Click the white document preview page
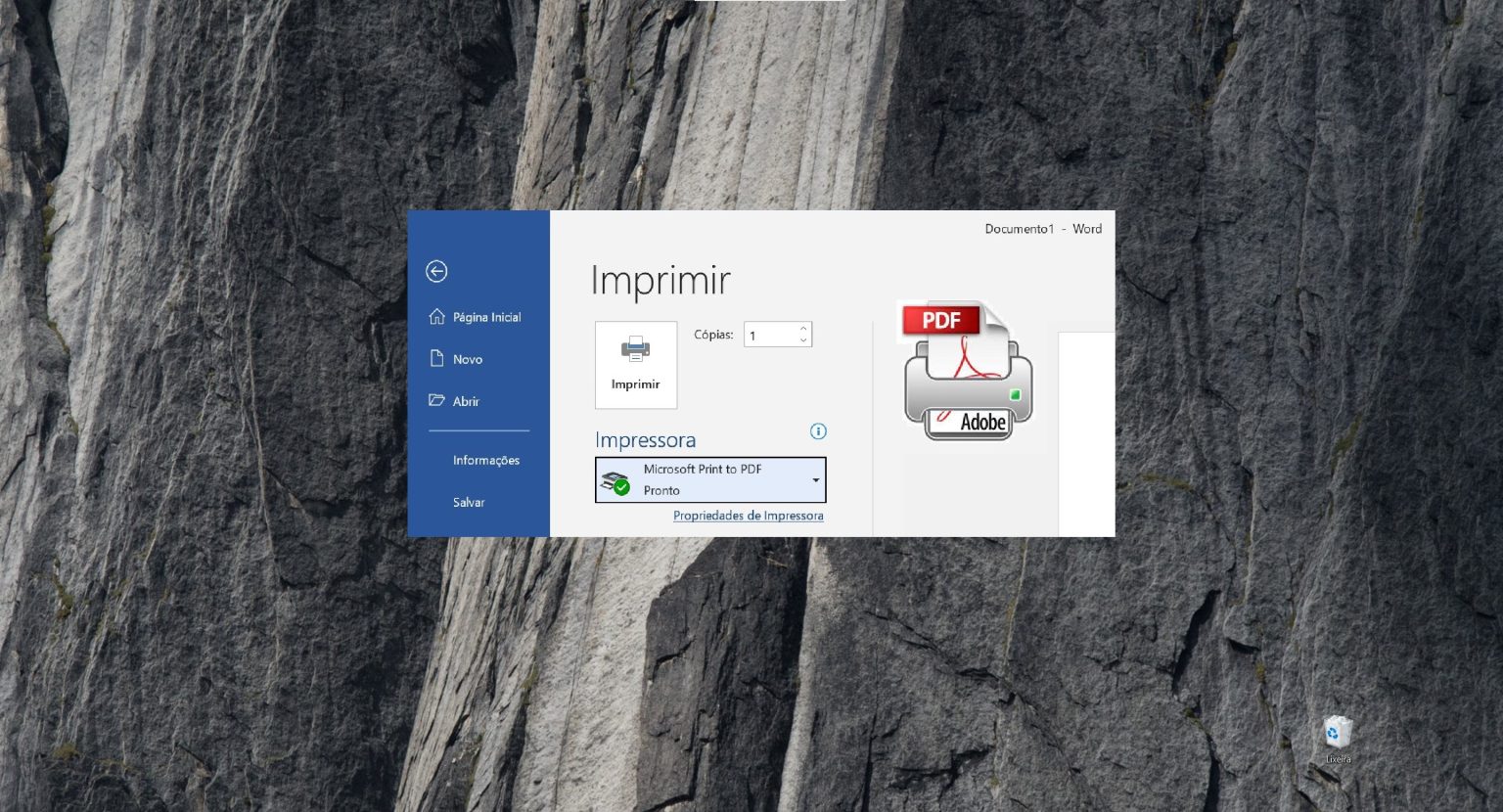This screenshot has height=812, width=1503. pyautogui.click(x=1086, y=430)
